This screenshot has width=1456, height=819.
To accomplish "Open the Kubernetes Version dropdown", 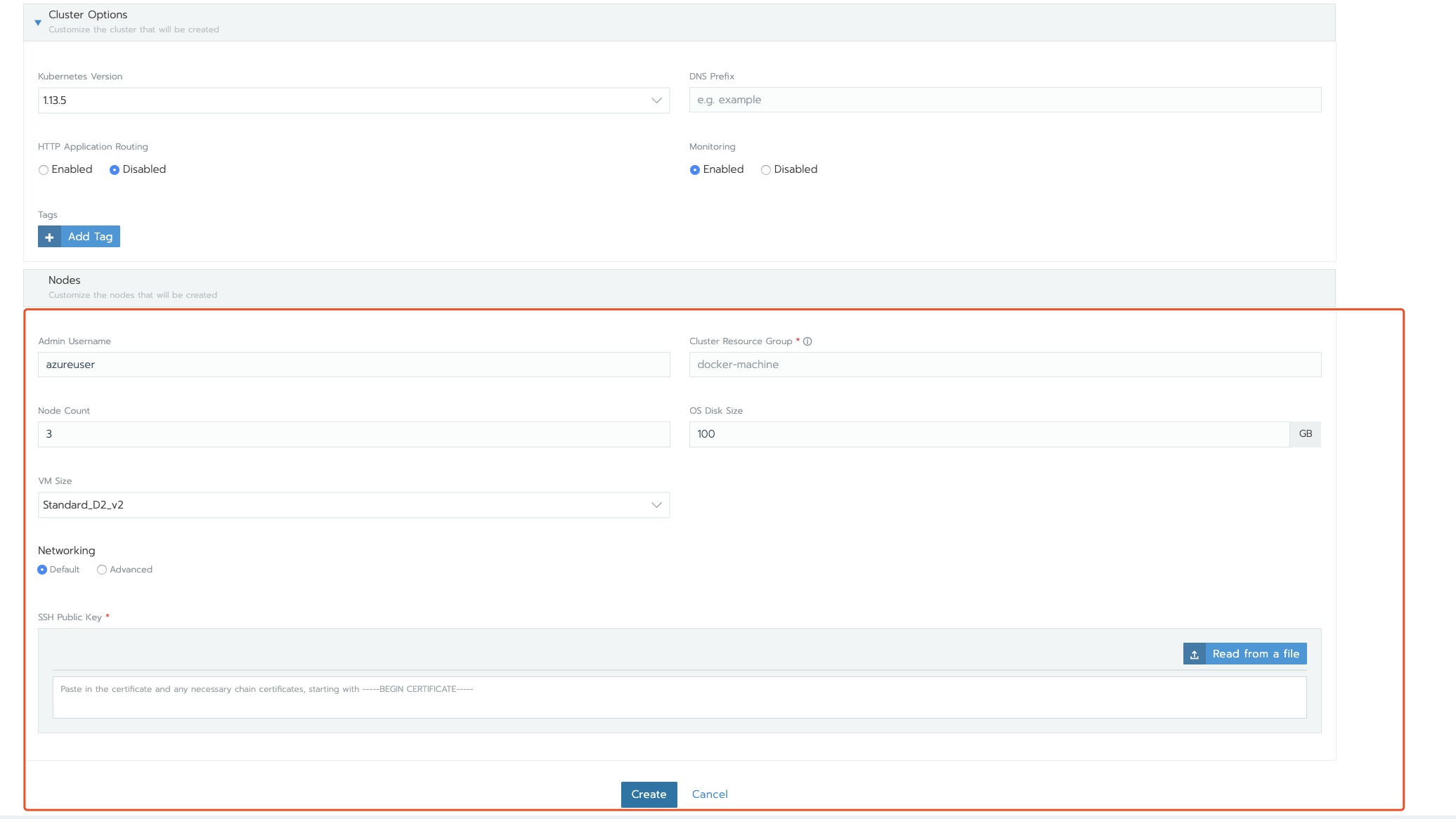I will tap(353, 100).
